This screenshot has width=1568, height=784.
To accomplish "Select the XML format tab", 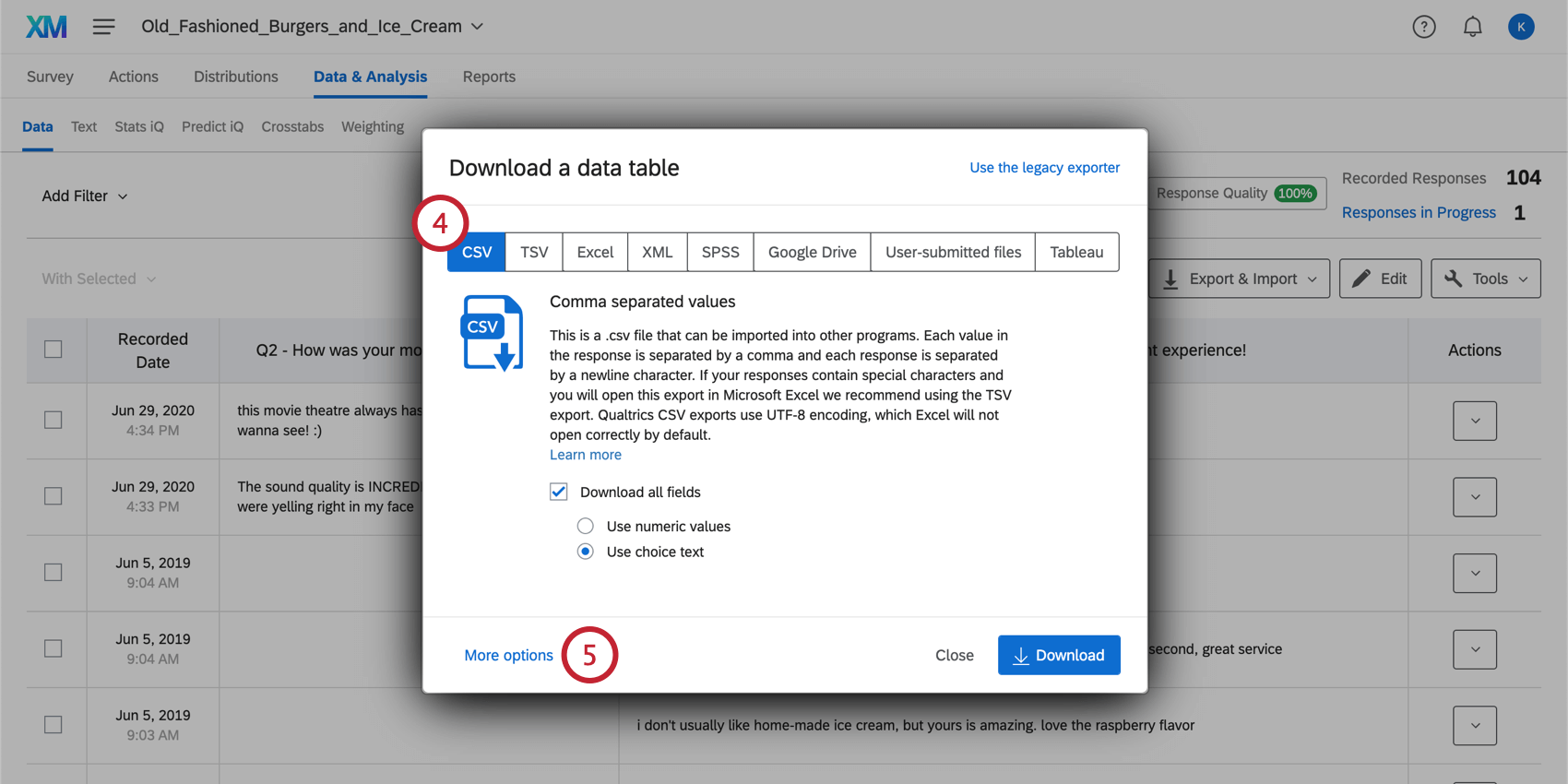I will [x=658, y=252].
